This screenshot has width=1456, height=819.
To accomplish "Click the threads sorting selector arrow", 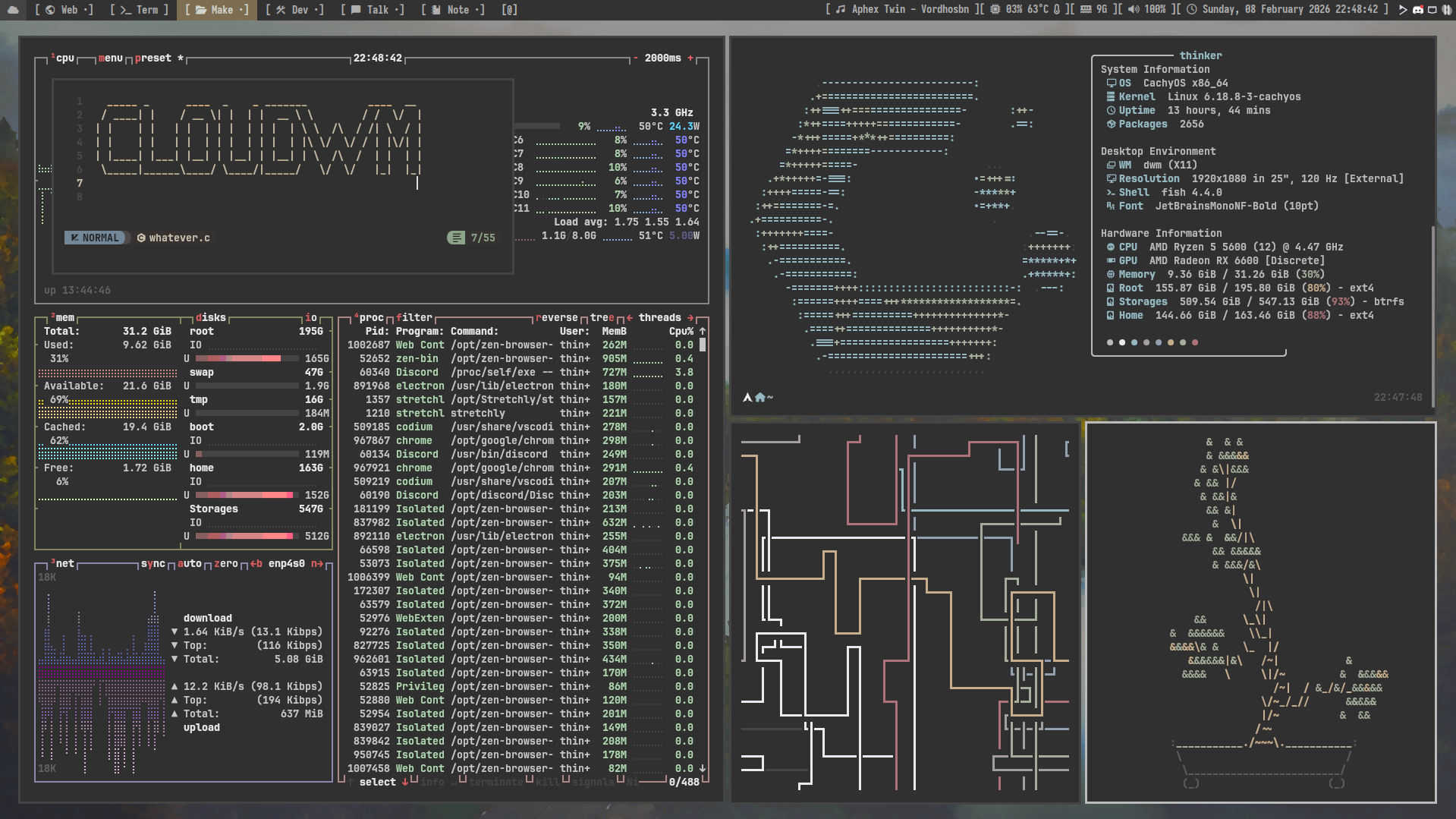I will point(690,317).
